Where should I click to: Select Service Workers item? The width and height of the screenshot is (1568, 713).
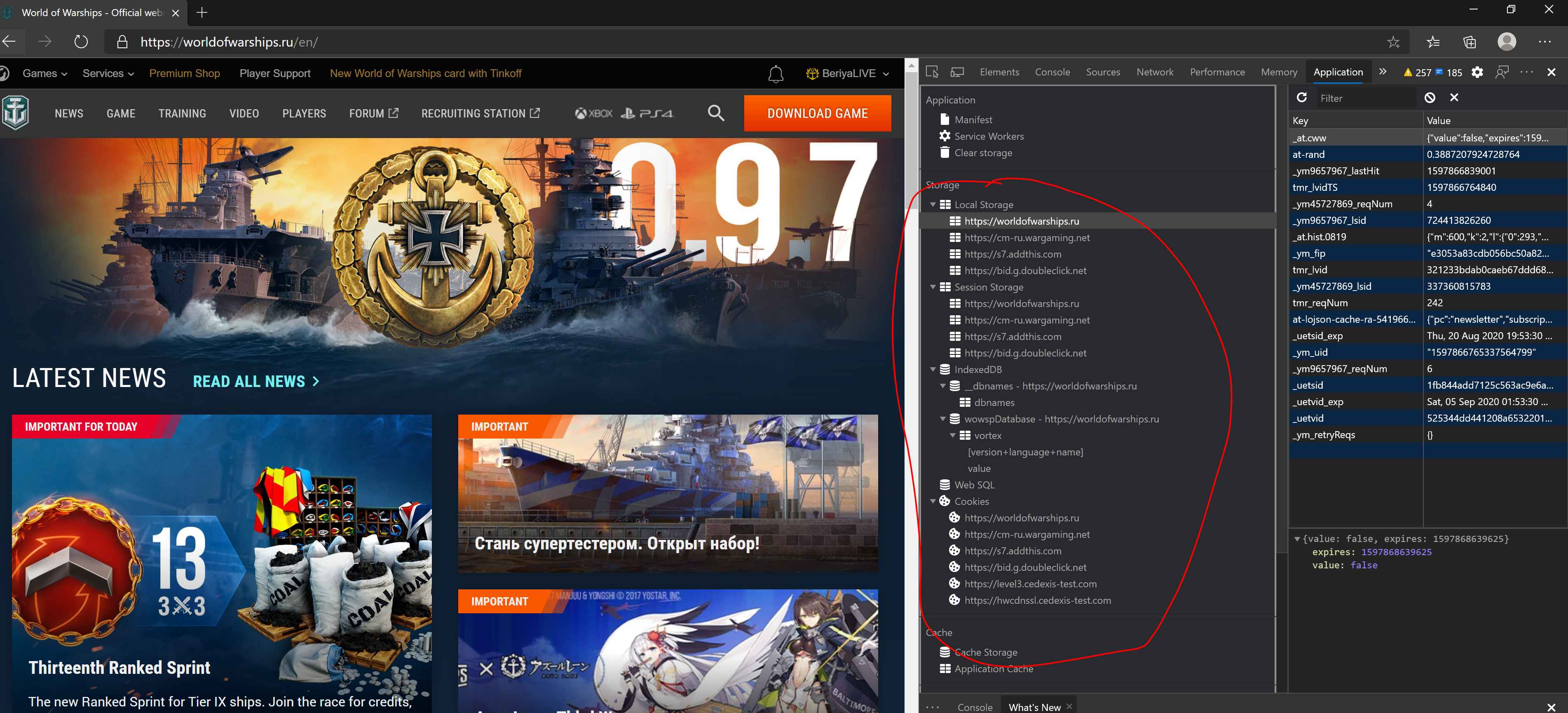click(x=989, y=136)
